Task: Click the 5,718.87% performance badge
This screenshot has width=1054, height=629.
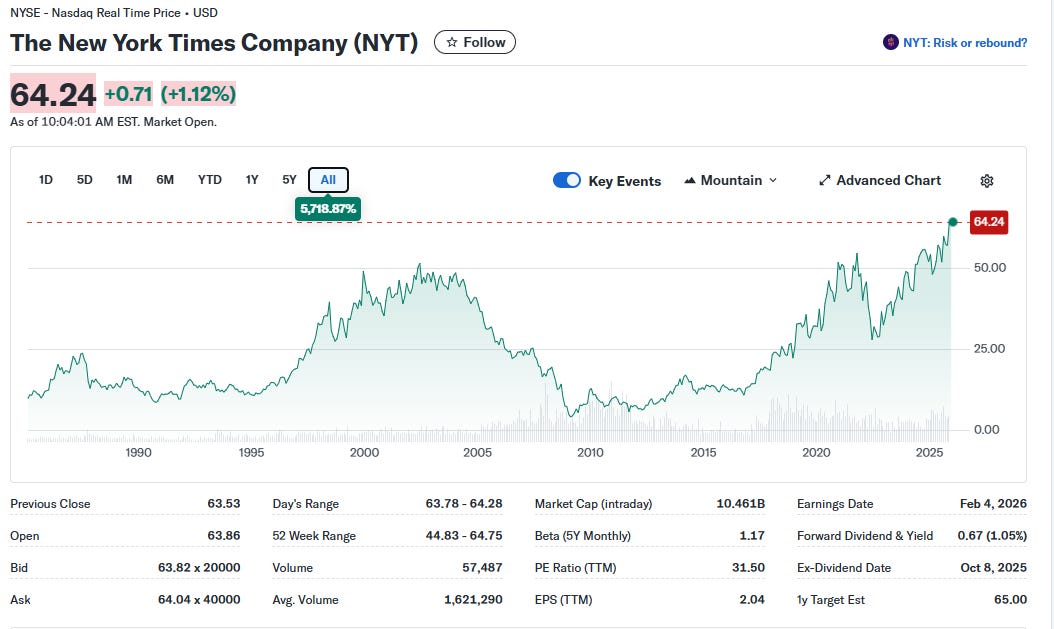Action: point(328,208)
